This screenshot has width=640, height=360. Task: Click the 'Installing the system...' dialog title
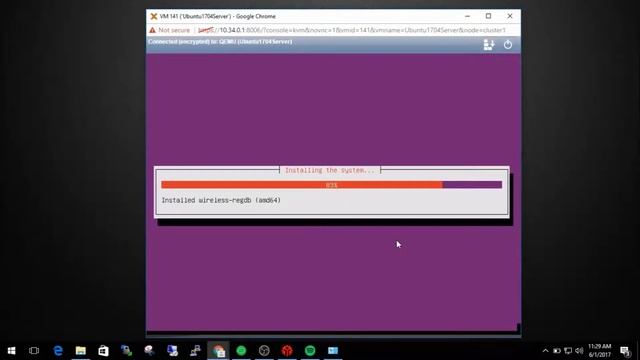(x=330, y=170)
